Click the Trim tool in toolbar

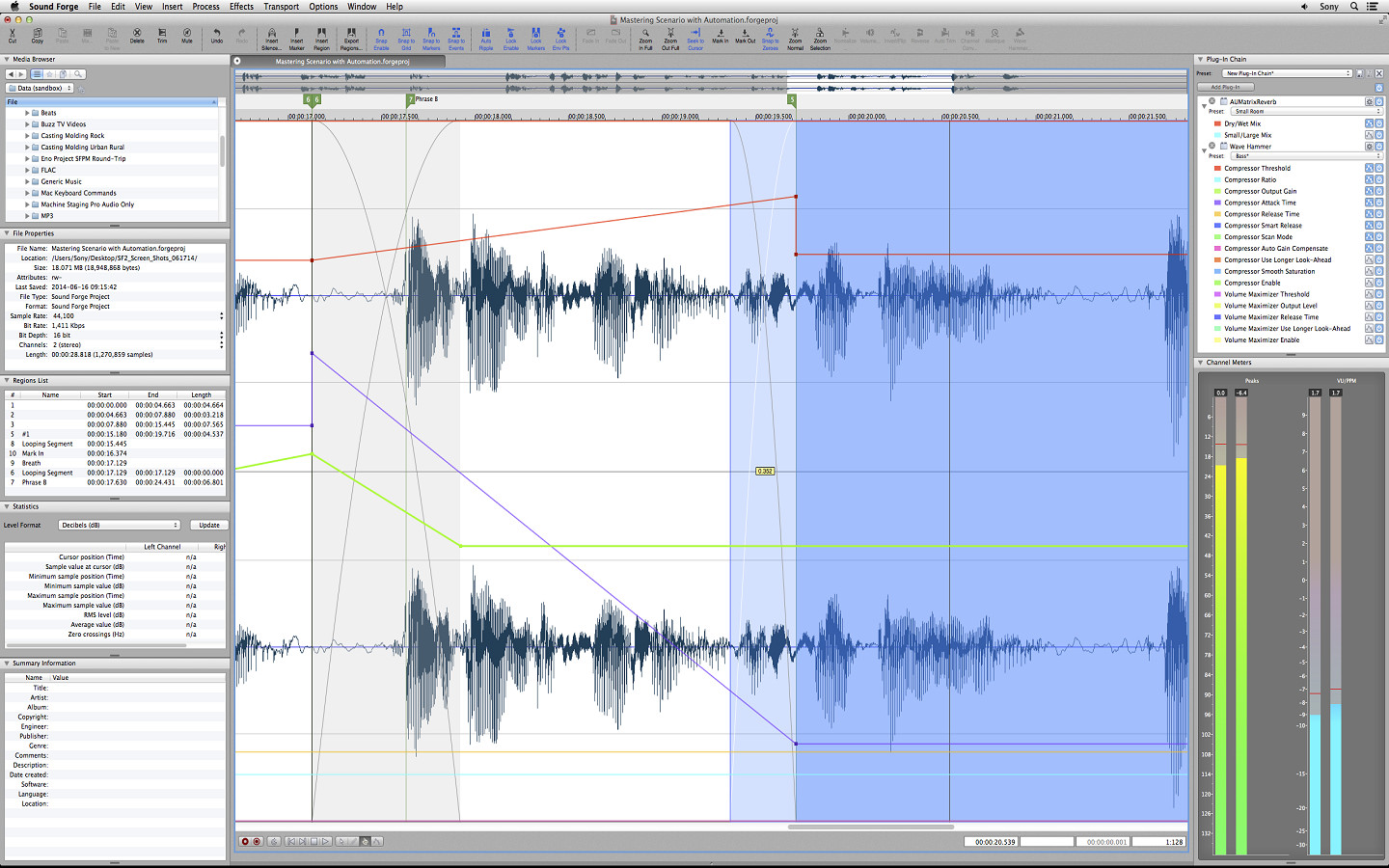click(x=162, y=36)
